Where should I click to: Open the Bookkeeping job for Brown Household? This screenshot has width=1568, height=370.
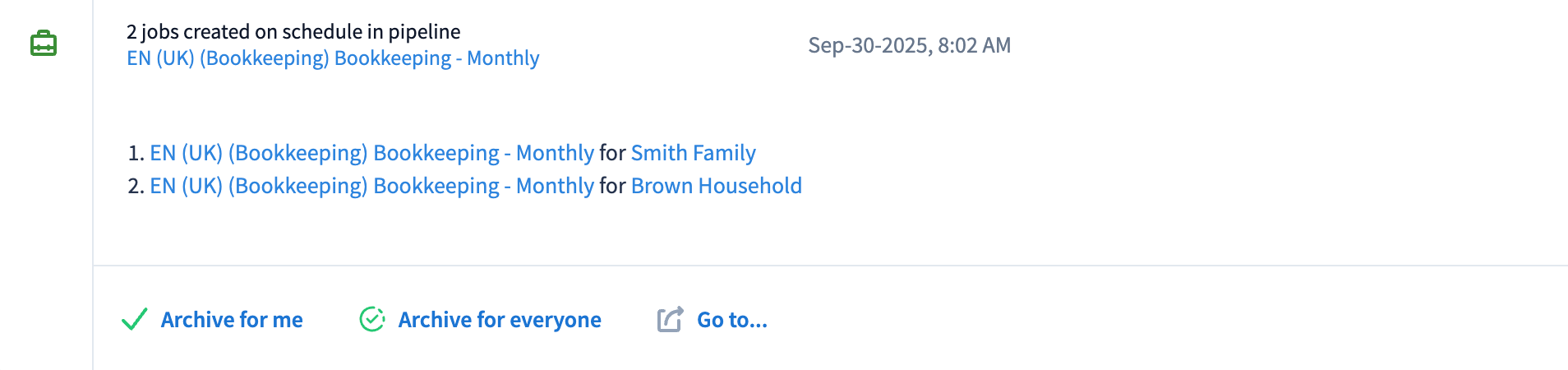371,186
